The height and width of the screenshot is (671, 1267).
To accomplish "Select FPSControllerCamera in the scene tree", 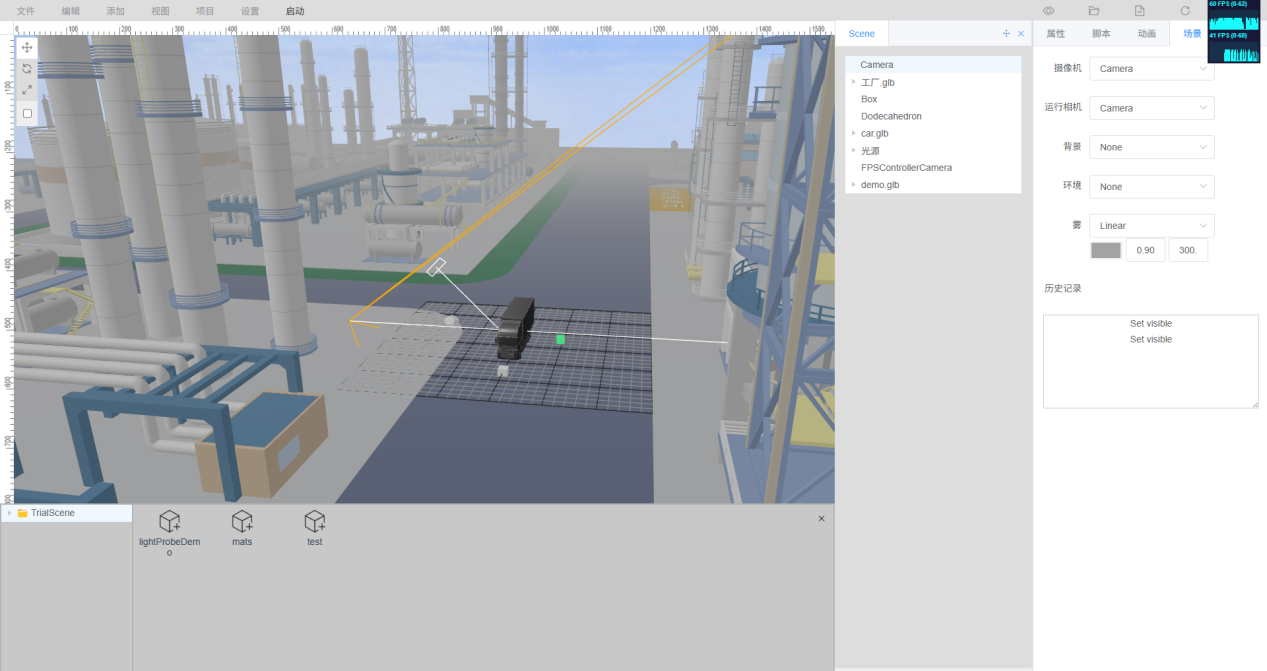I will [x=906, y=168].
